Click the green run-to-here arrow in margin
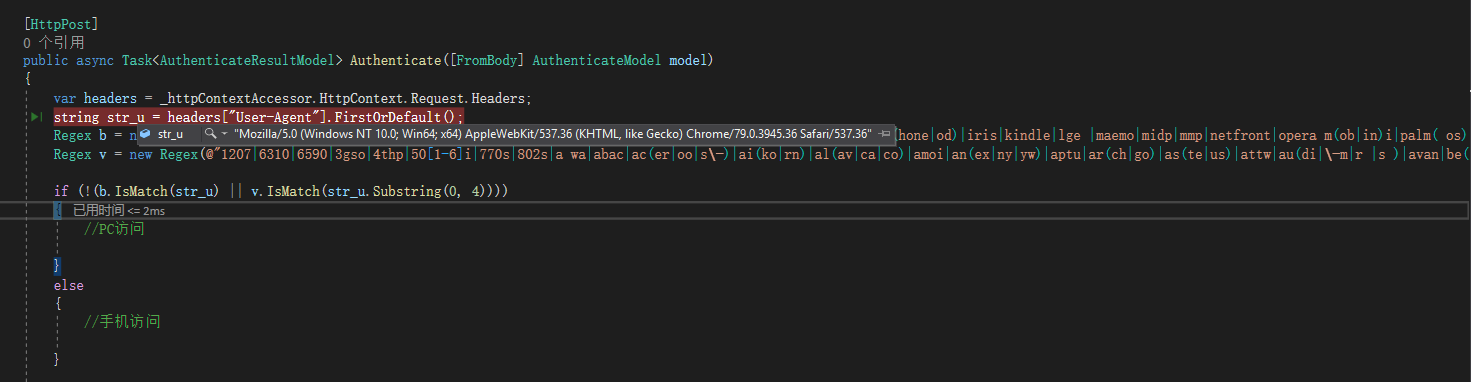The width and height of the screenshot is (1471, 382). pos(37,117)
